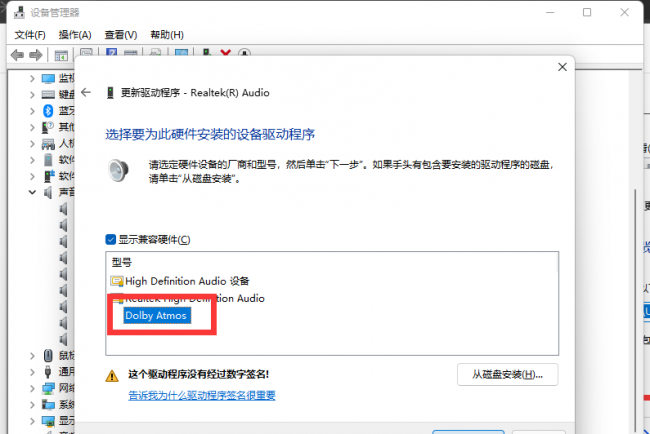
Task: Open the 查看(V) menu
Action: coord(121,35)
